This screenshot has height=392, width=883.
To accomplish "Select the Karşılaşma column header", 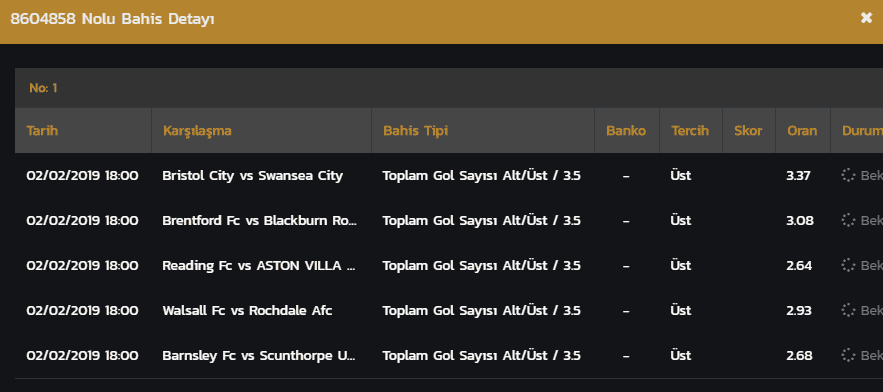I will (x=197, y=131).
